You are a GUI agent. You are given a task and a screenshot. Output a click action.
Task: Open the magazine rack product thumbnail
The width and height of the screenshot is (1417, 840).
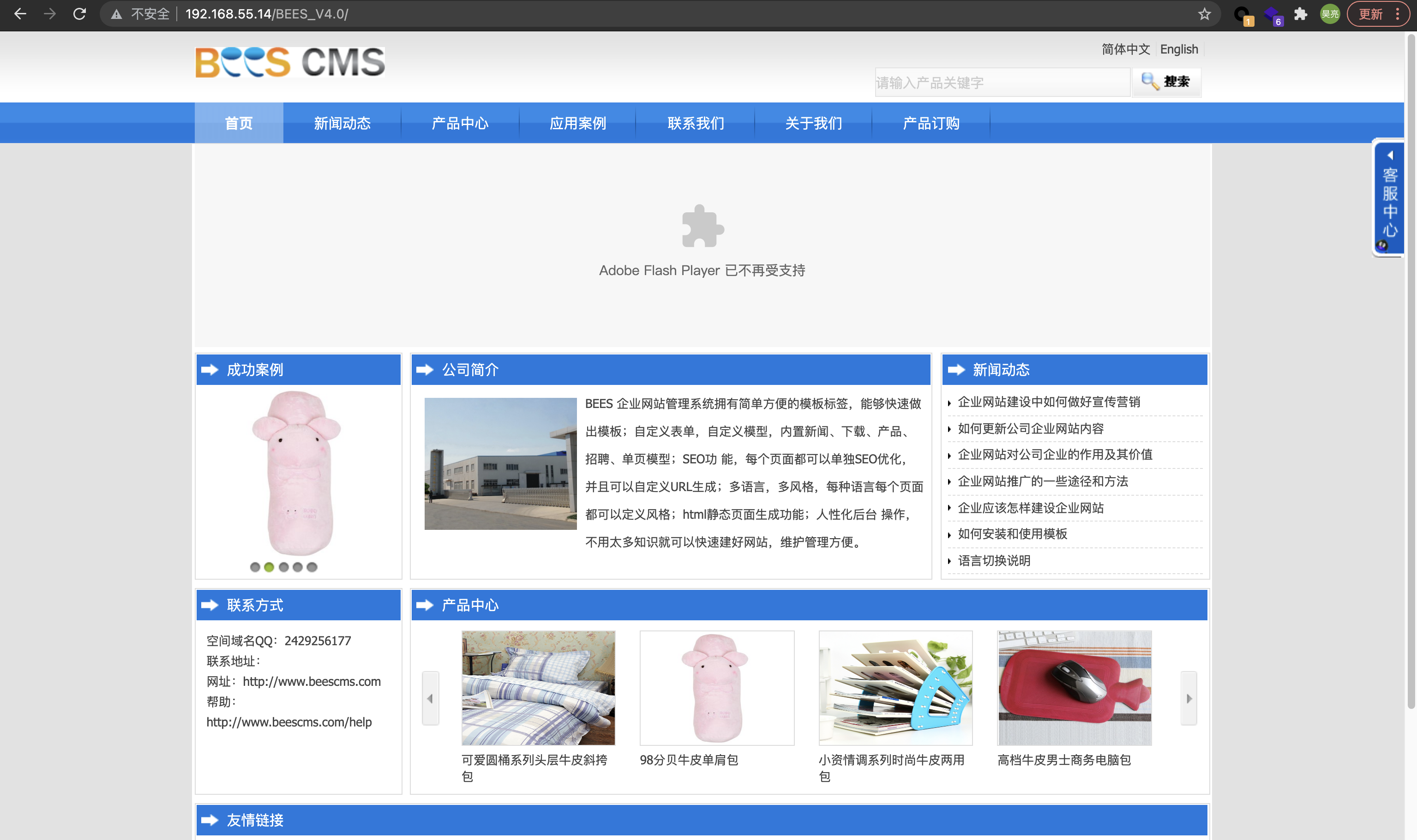pyautogui.click(x=895, y=688)
